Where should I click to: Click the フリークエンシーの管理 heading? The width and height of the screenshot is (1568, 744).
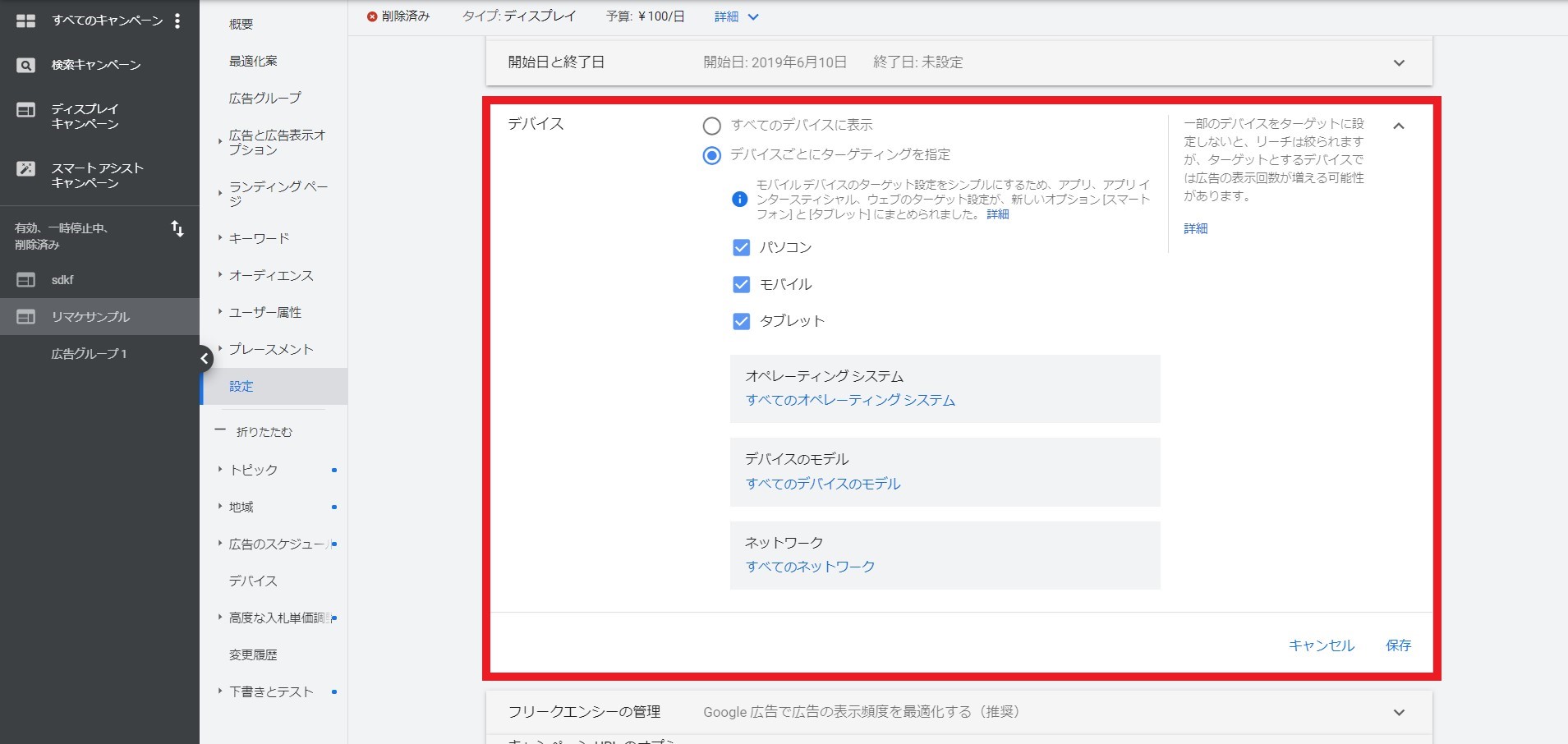[x=584, y=712]
